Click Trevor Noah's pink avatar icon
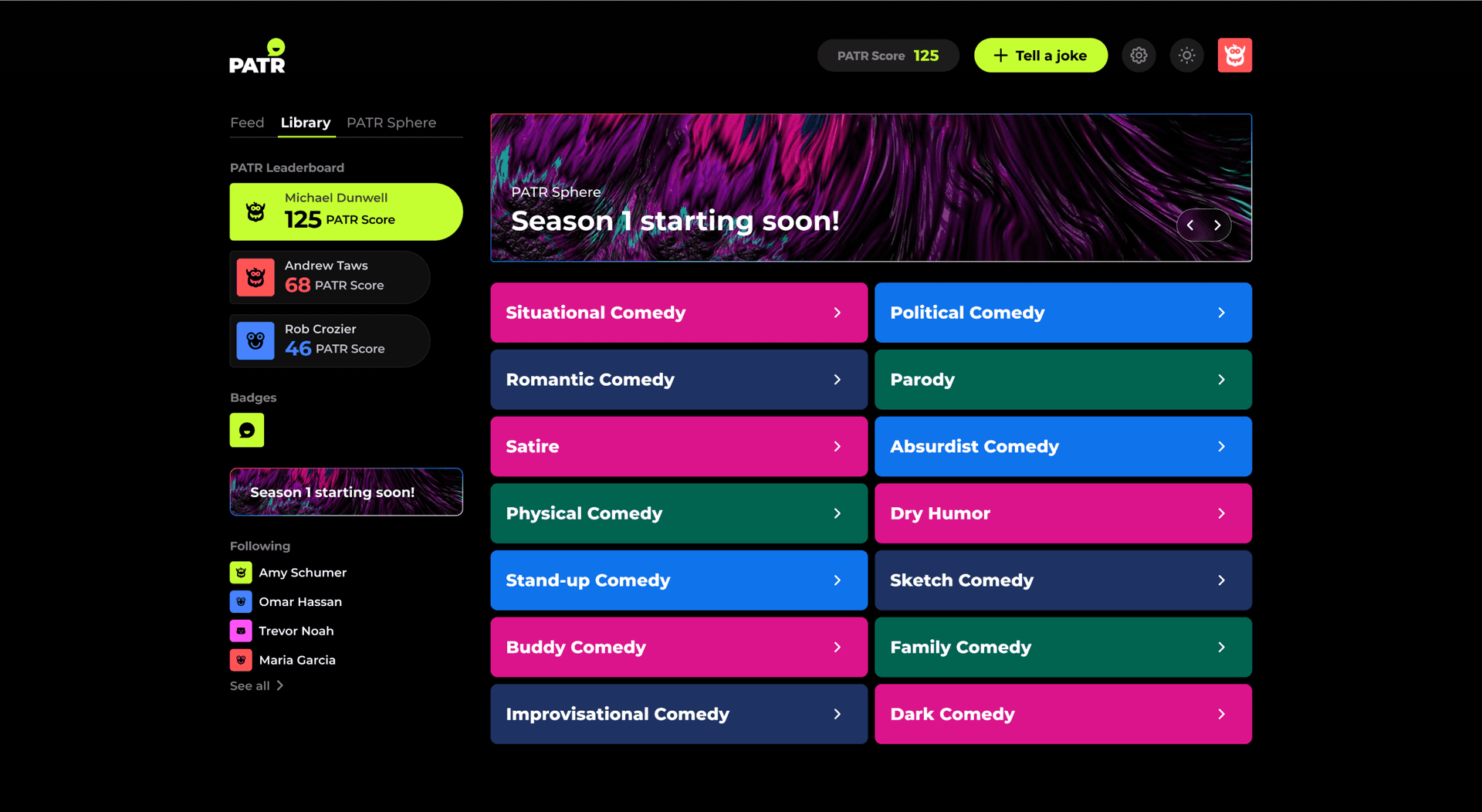The width and height of the screenshot is (1482, 812). (241, 631)
